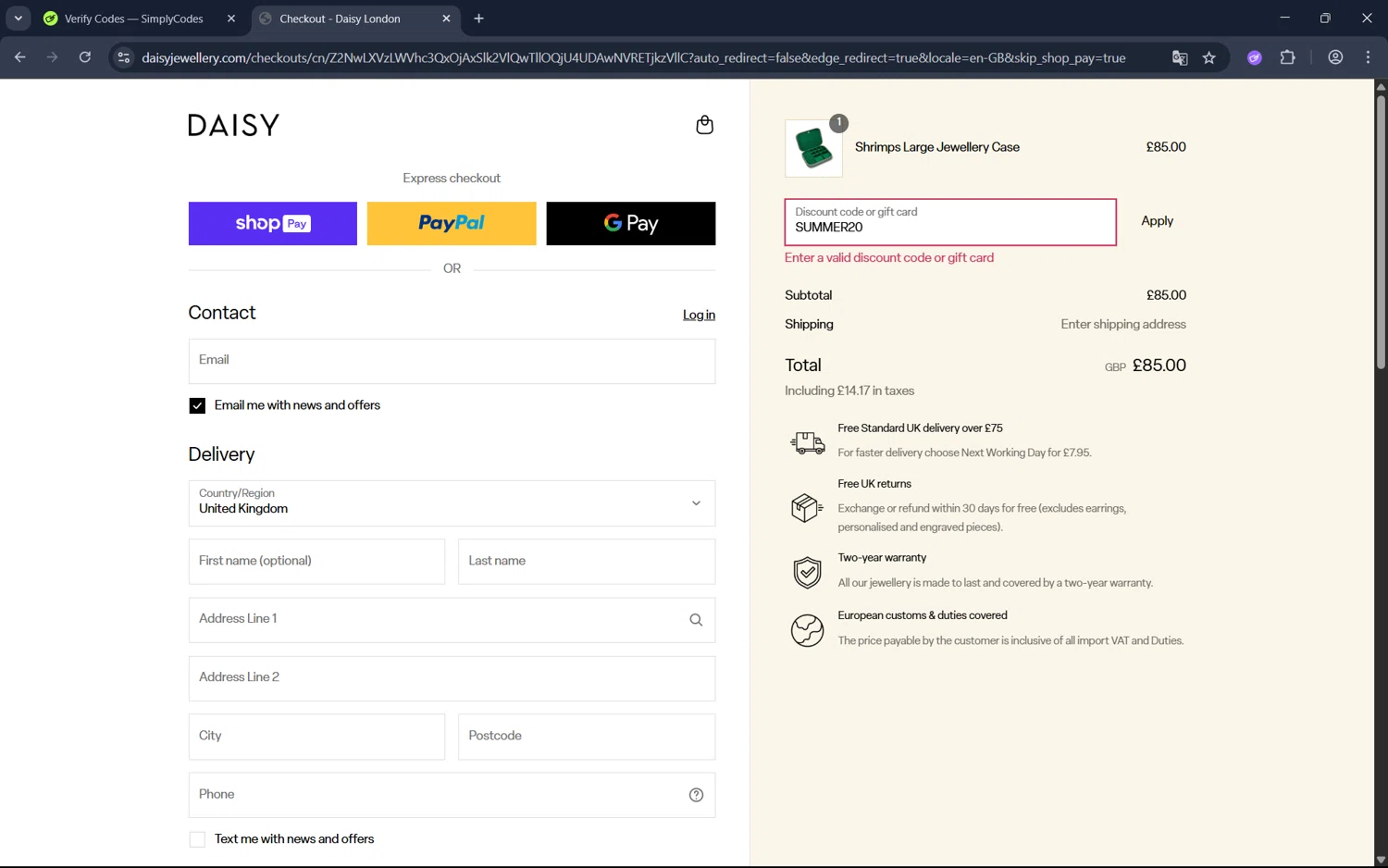The height and width of the screenshot is (868, 1388).
Task: Click the Last name field
Action: tap(587, 562)
